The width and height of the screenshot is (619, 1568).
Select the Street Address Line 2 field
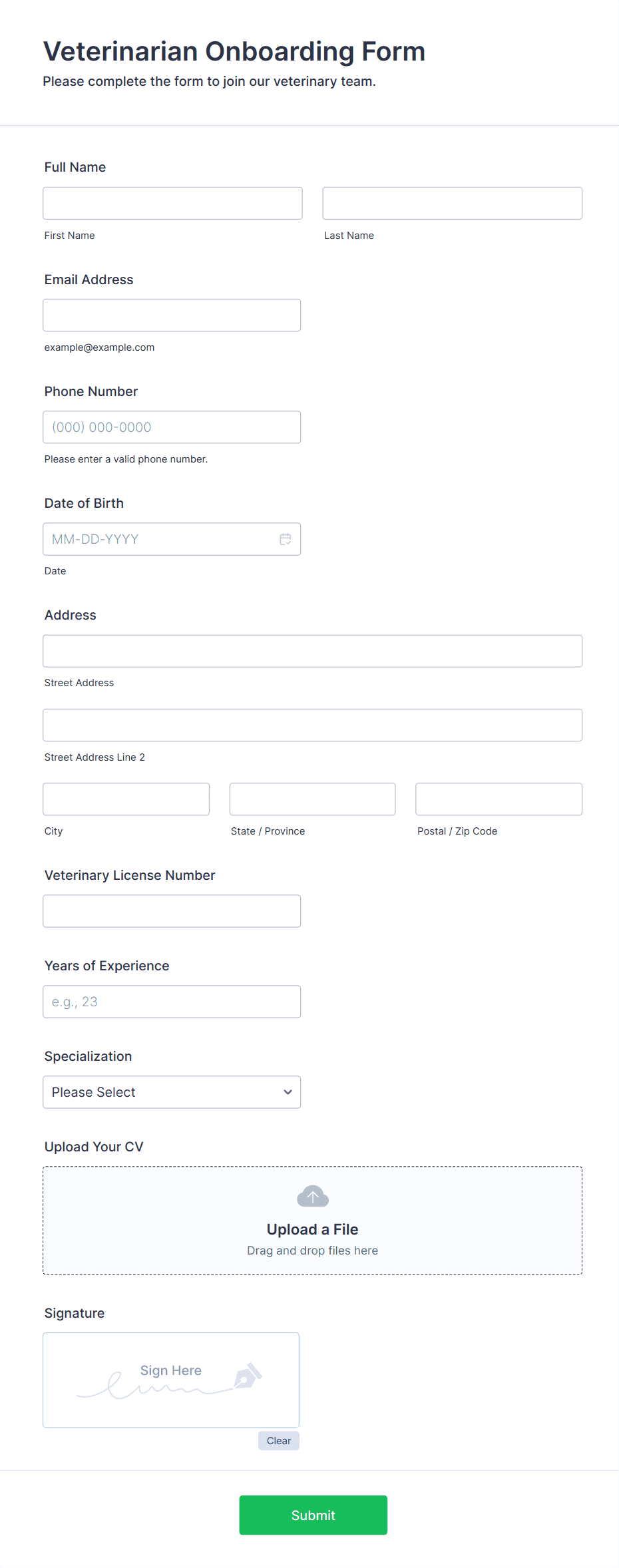point(312,725)
